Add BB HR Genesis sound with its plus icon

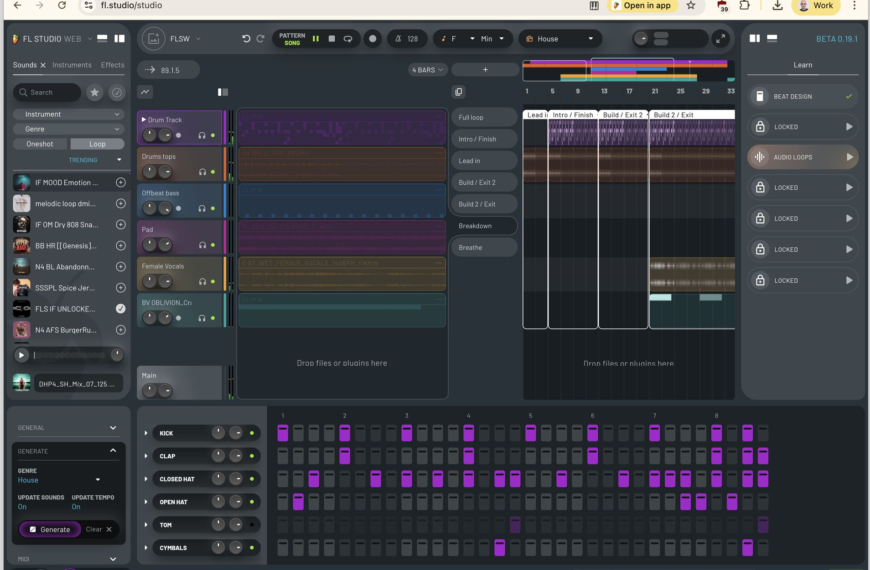point(120,246)
